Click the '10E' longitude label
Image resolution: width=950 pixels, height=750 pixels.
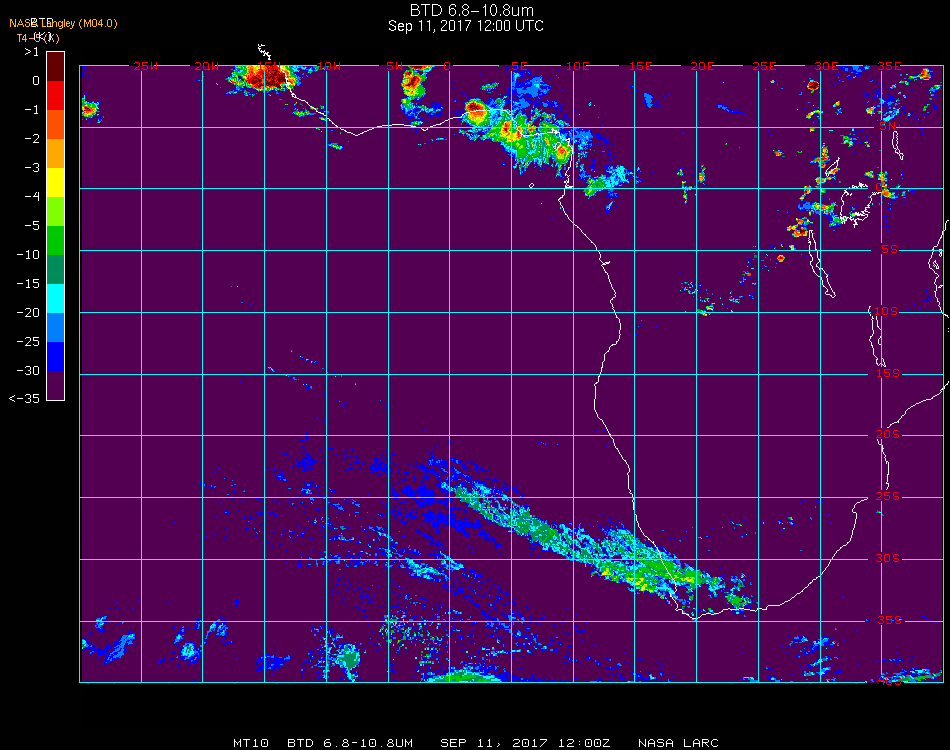(x=577, y=66)
